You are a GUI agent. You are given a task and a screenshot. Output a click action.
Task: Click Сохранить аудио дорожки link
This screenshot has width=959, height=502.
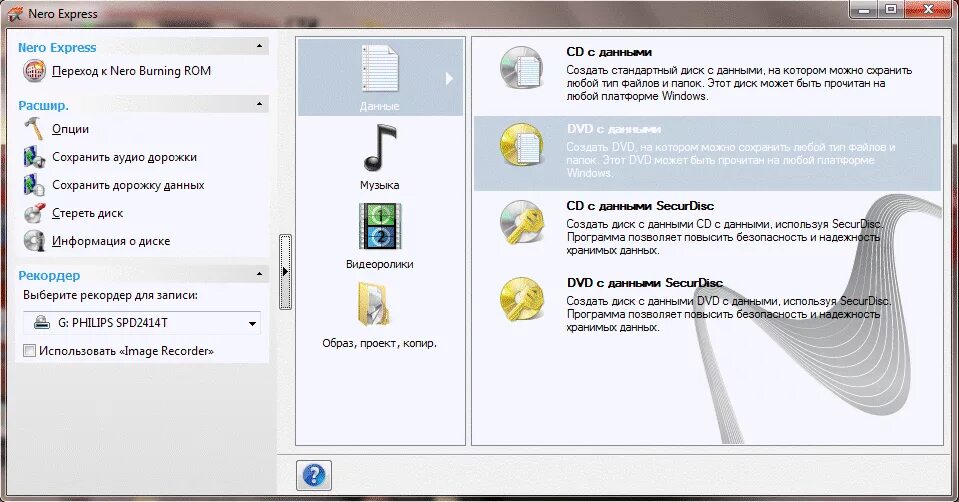pyautogui.click(x=125, y=157)
